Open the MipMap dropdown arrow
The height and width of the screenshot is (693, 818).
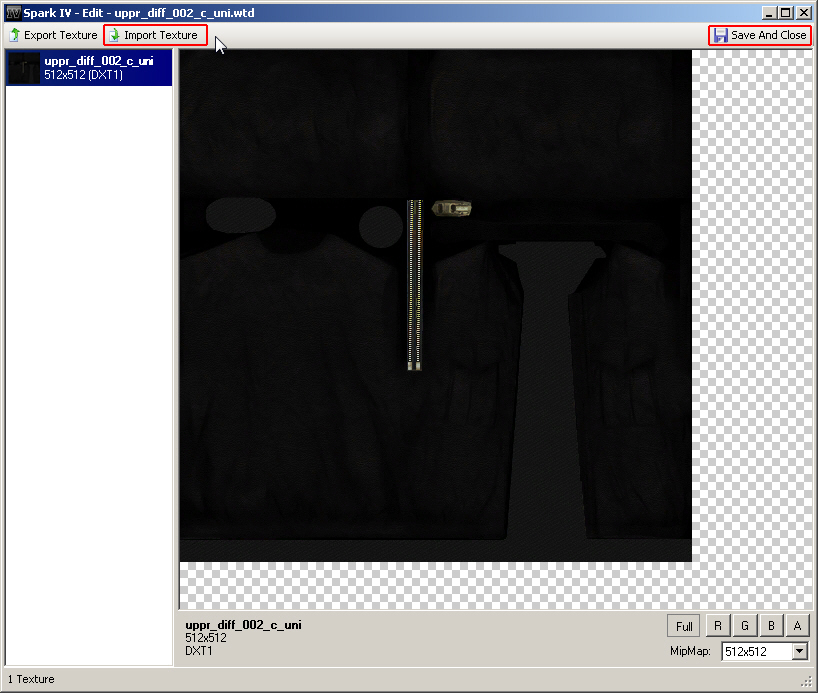(800, 651)
